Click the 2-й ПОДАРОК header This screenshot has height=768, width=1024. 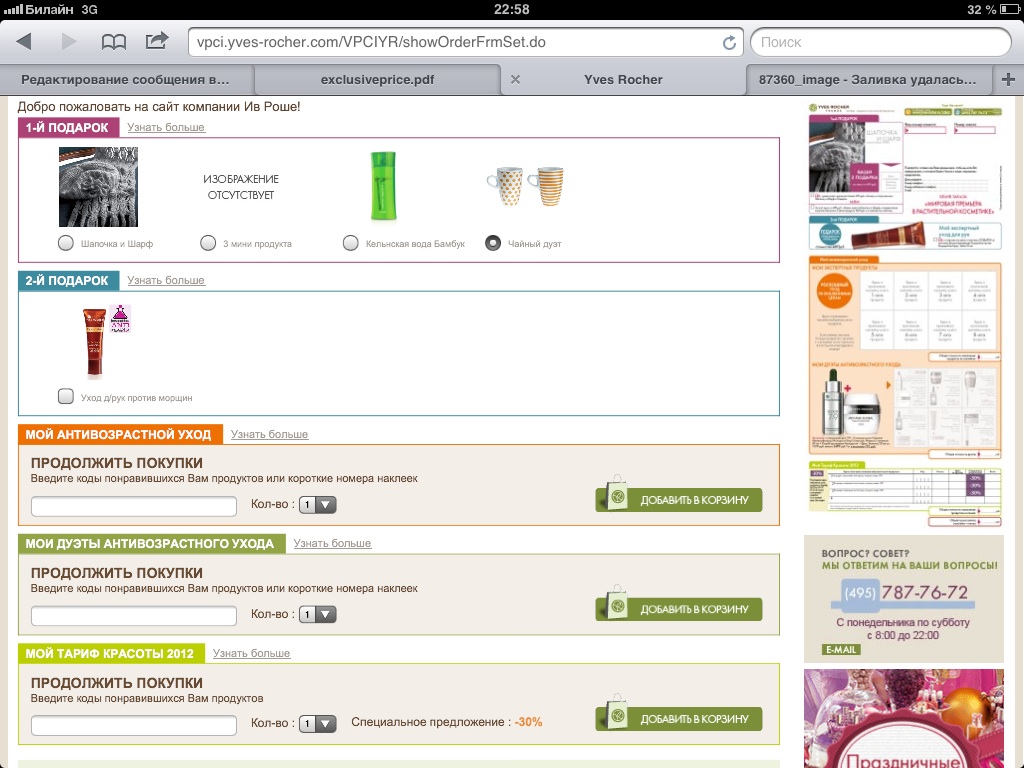(x=68, y=281)
